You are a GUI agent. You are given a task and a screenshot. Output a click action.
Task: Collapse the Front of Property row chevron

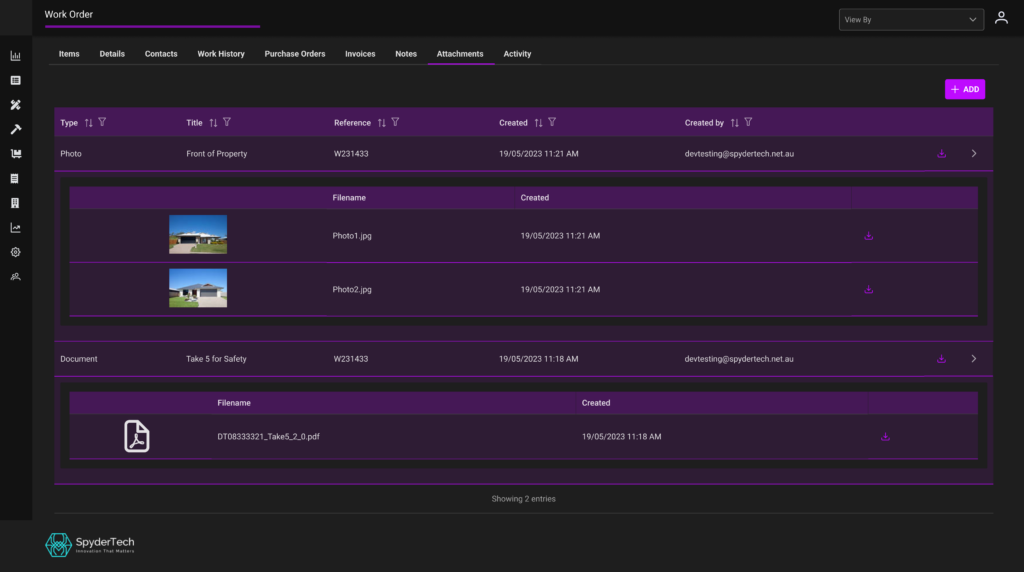point(974,154)
